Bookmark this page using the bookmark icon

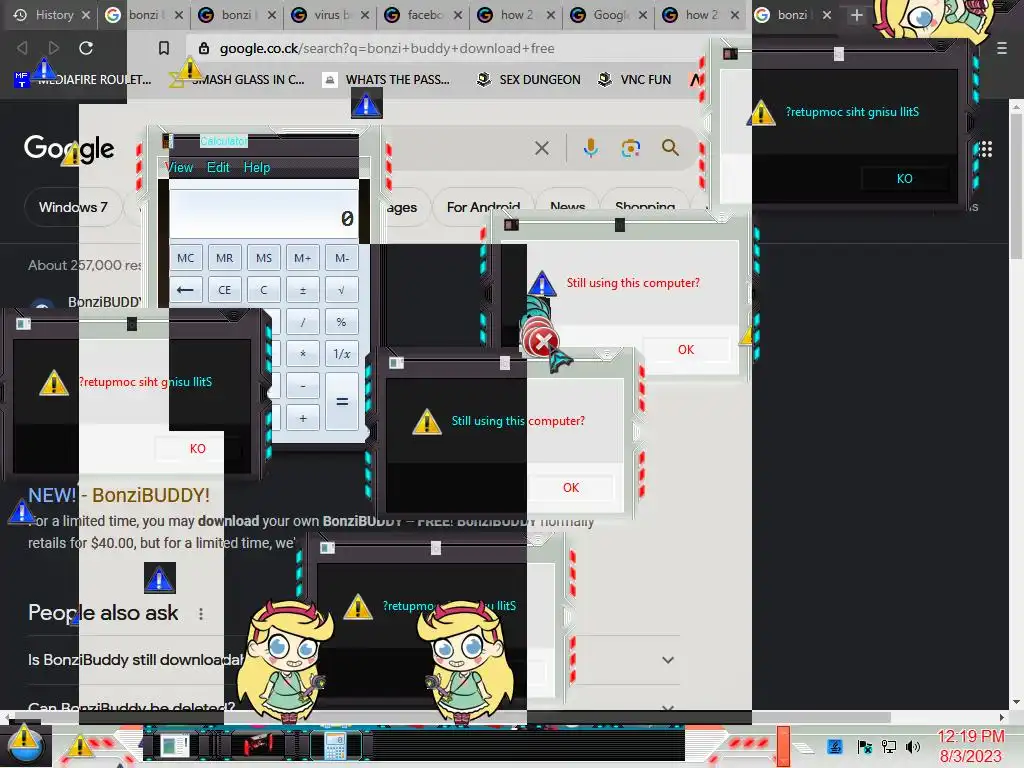tap(164, 48)
